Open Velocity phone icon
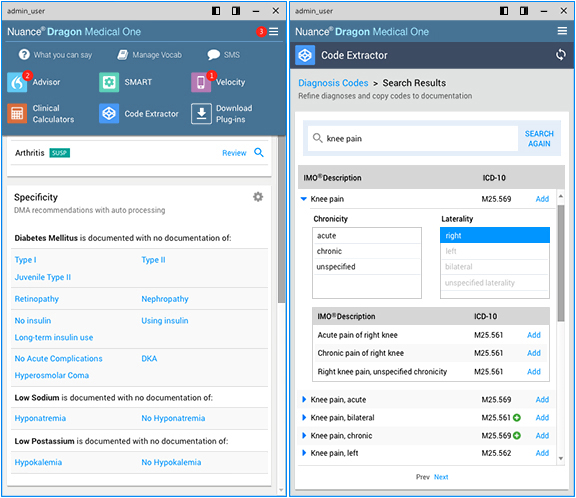This screenshot has width=576, height=498. (201, 82)
